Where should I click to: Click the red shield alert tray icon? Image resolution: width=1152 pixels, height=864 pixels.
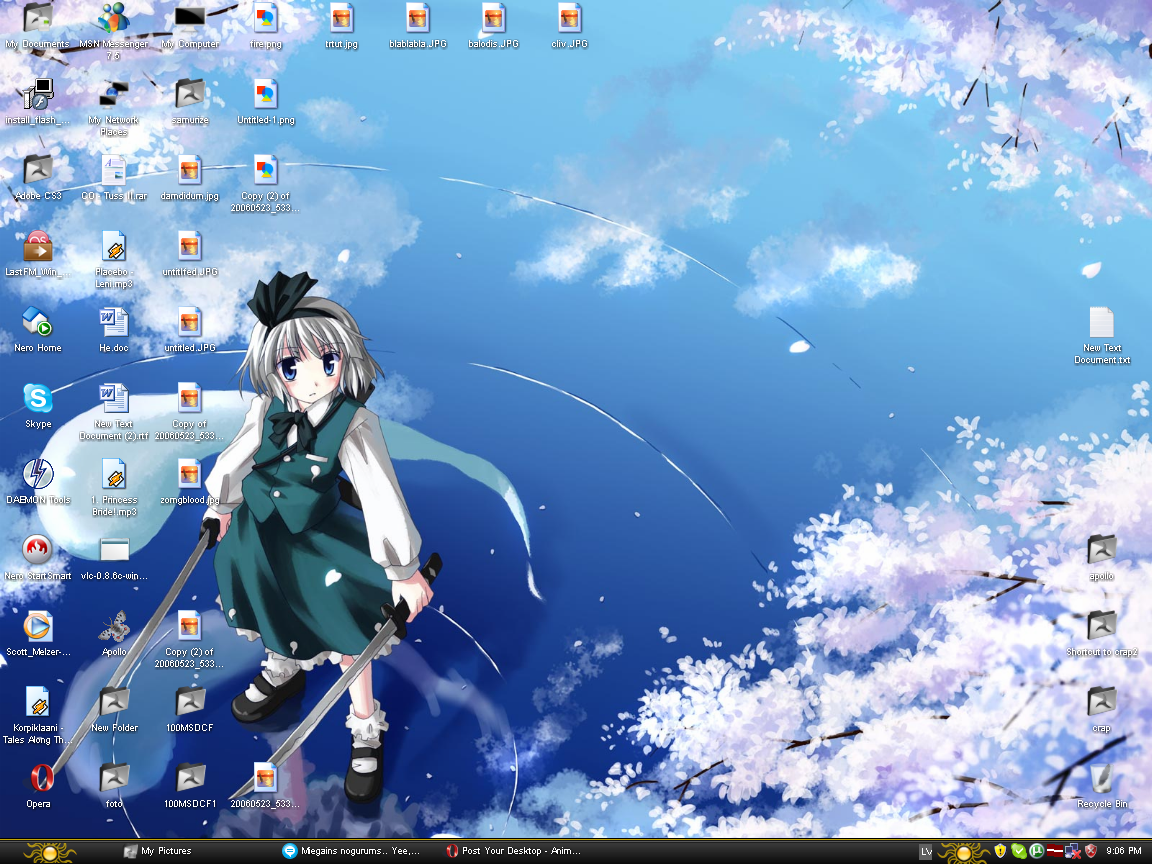(1091, 851)
